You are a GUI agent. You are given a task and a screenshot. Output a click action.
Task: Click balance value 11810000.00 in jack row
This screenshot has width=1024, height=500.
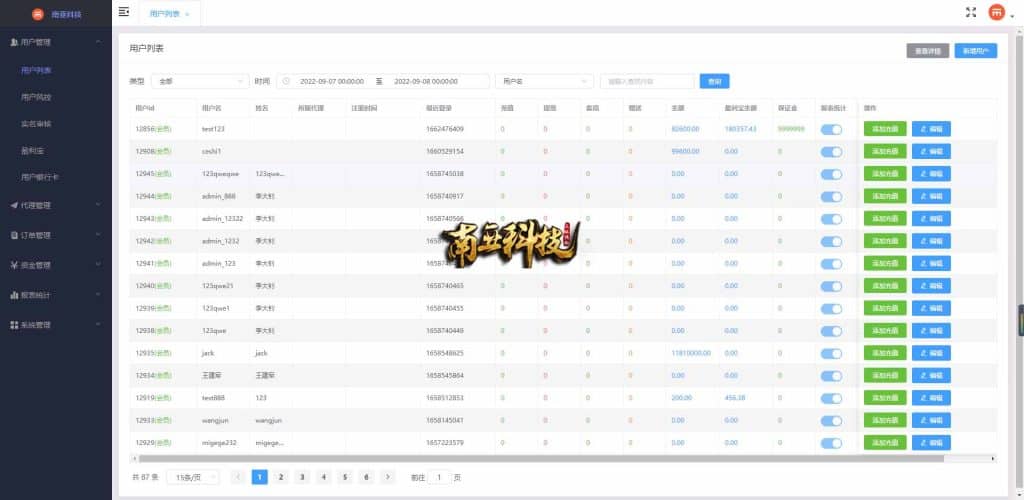tap(691, 353)
